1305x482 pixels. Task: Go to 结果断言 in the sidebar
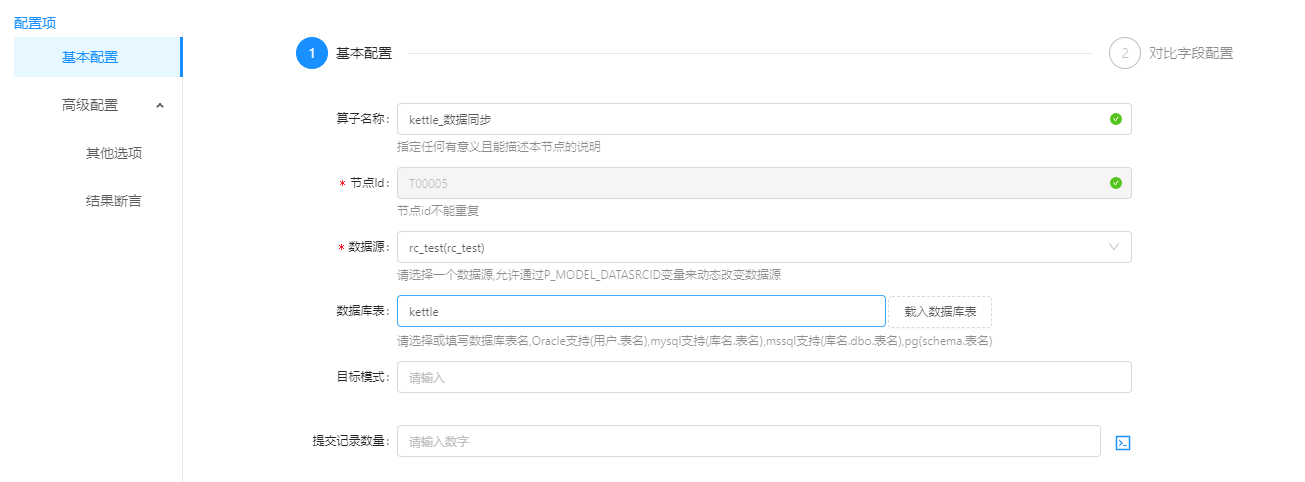pos(113,201)
